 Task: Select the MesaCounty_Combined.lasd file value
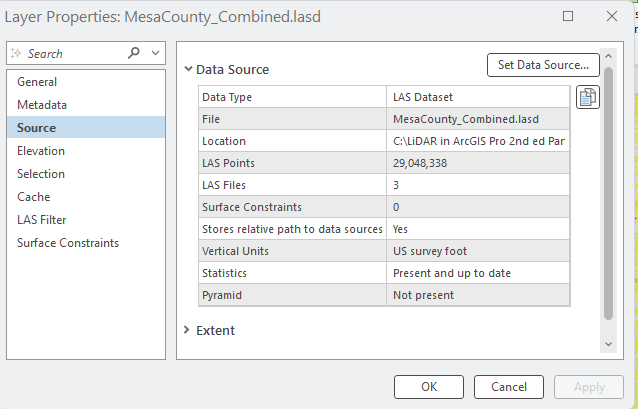tap(478, 119)
